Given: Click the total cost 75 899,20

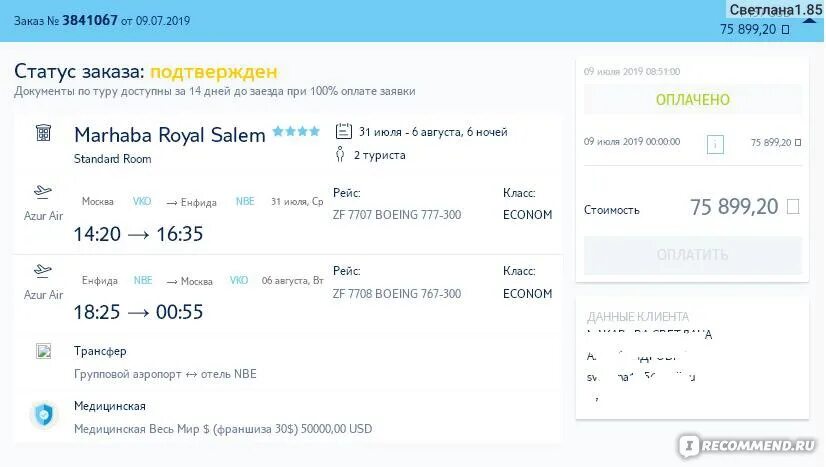Looking at the screenshot, I should 734,207.
